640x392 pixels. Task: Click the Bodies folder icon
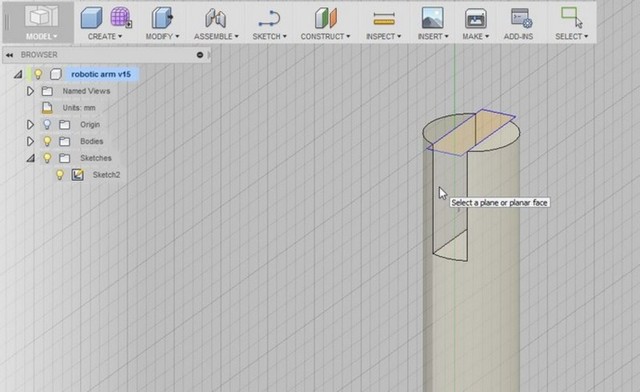(x=64, y=141)
